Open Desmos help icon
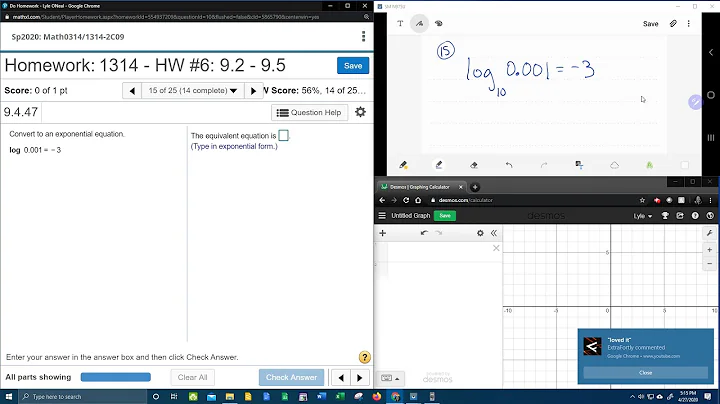Viewport: 720px width, 404px height. coord(695,215)
